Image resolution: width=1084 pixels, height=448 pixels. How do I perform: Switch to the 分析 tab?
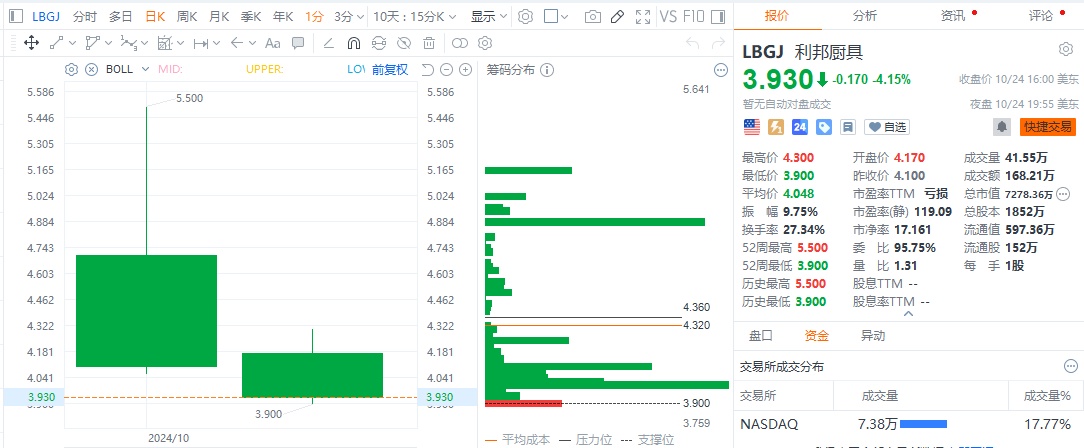coord(865,16)
